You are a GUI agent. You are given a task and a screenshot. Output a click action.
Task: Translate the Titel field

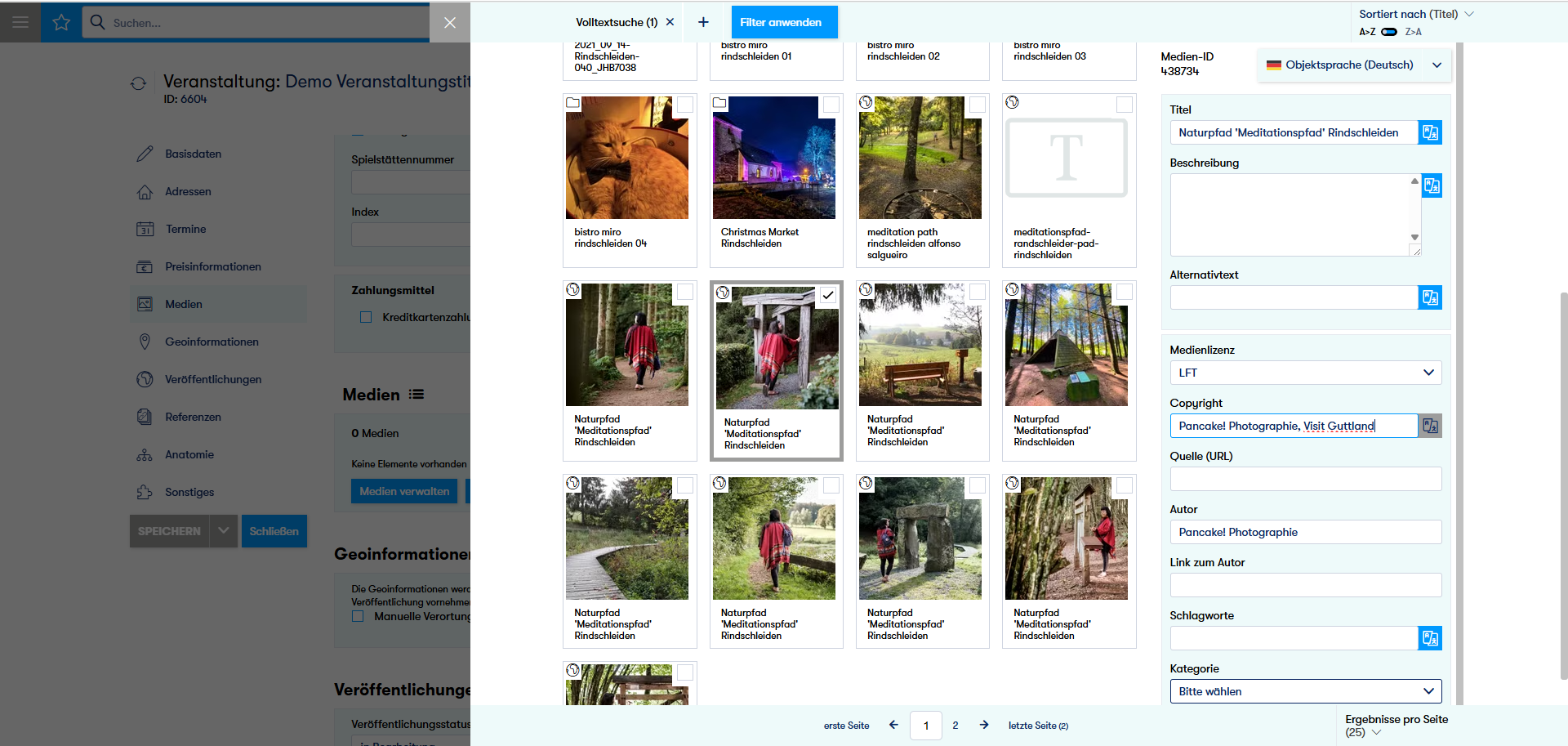[x=1430, y=132]
